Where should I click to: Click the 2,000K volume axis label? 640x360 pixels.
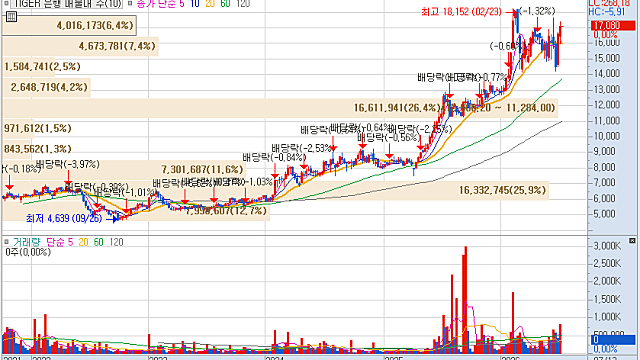[607, 281]
